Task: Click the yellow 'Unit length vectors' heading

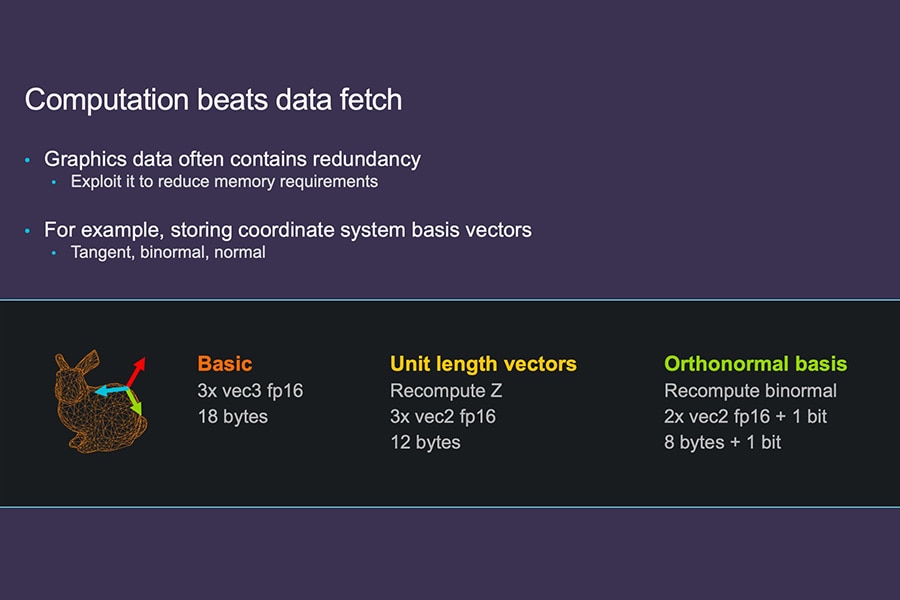Action: pyautogui.click(x=483, y=364)
